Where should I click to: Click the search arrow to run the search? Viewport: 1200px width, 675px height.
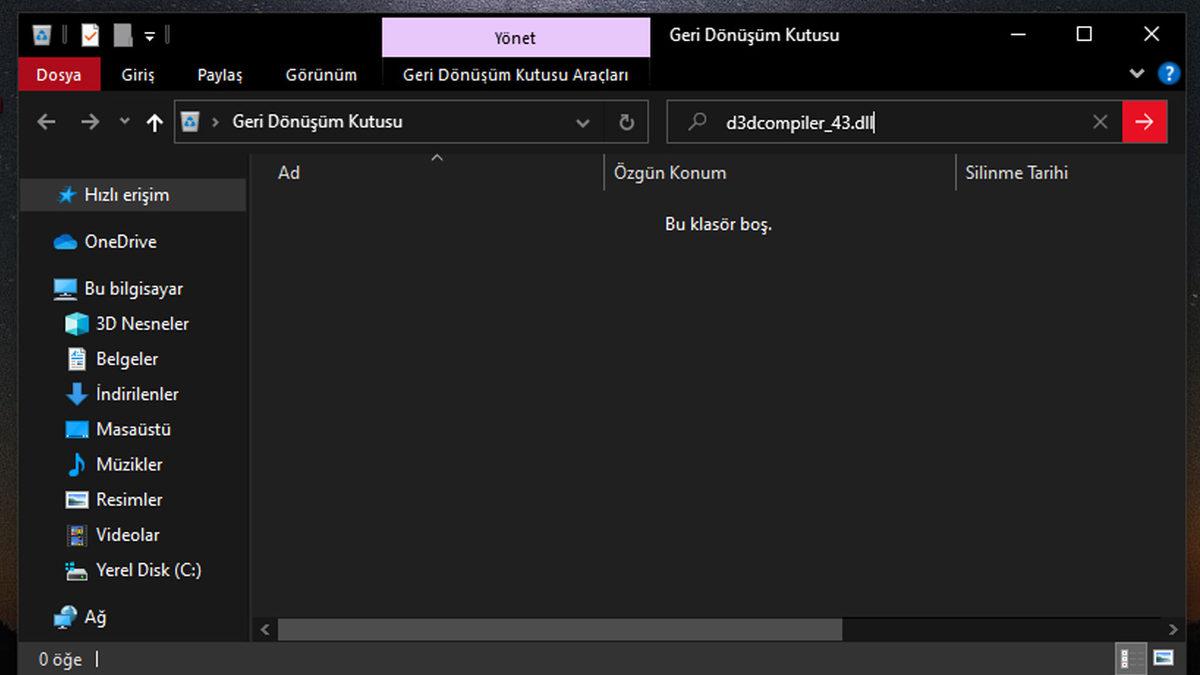1146,121
